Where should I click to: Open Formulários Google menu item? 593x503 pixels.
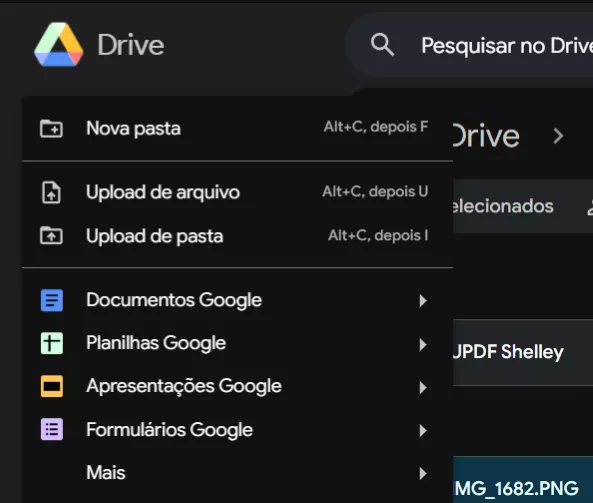(238, 429)
